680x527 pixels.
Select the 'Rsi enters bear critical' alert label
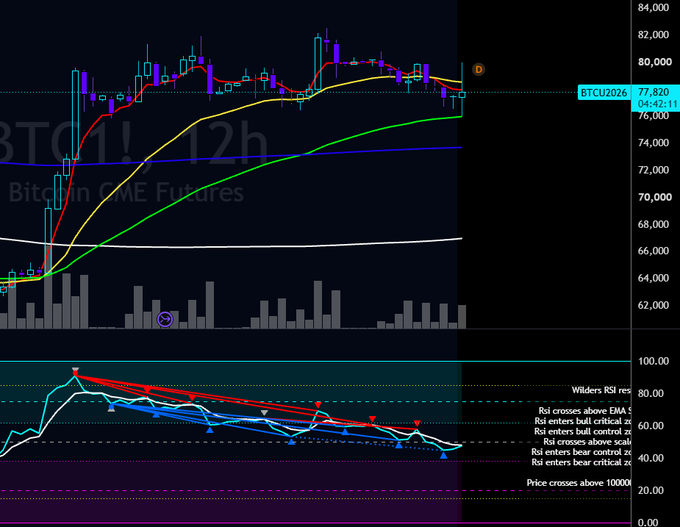(x=581, y=462)
